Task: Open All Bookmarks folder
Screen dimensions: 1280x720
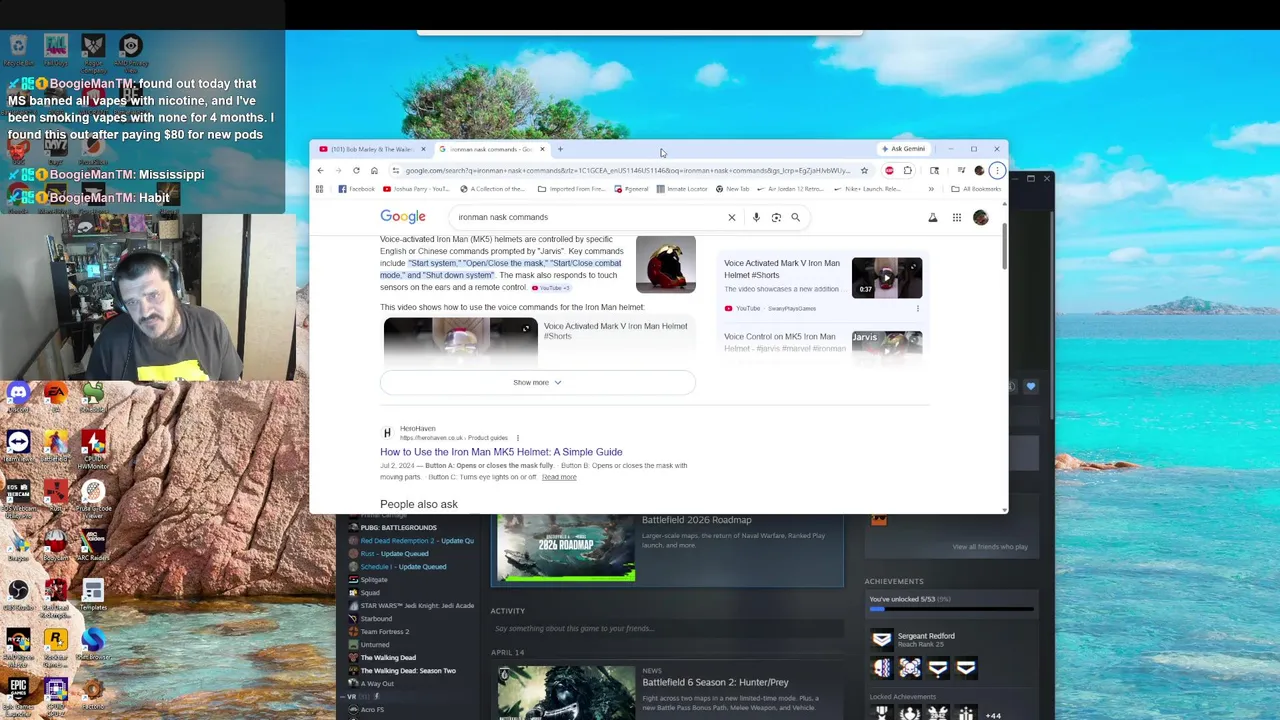Action: click(976, 189)
